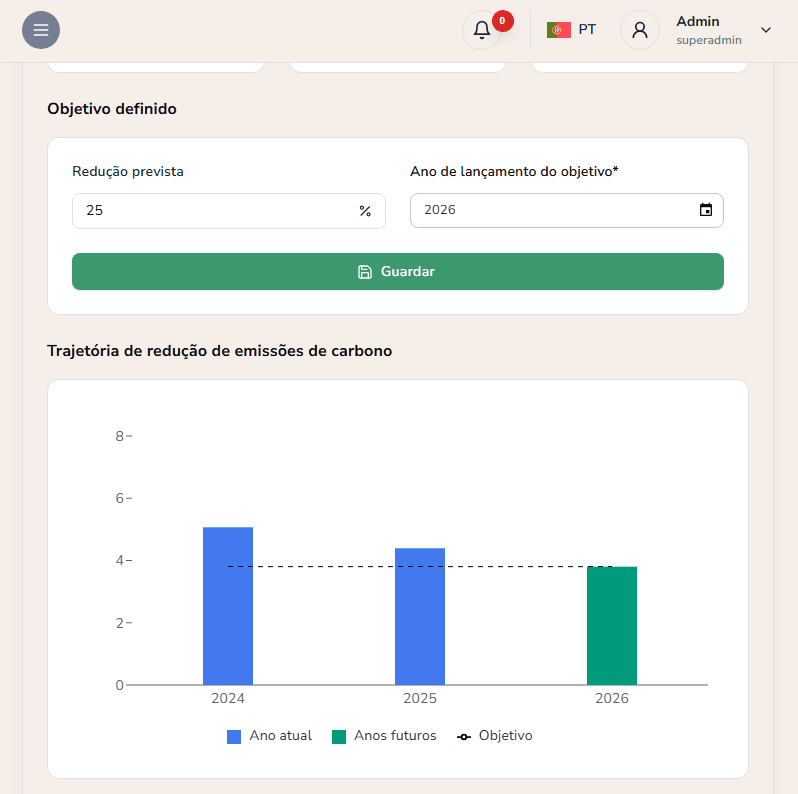This screenshot has height=794, width=798.
Task: Click the red notification count badge
Action: tap(502, 20)
